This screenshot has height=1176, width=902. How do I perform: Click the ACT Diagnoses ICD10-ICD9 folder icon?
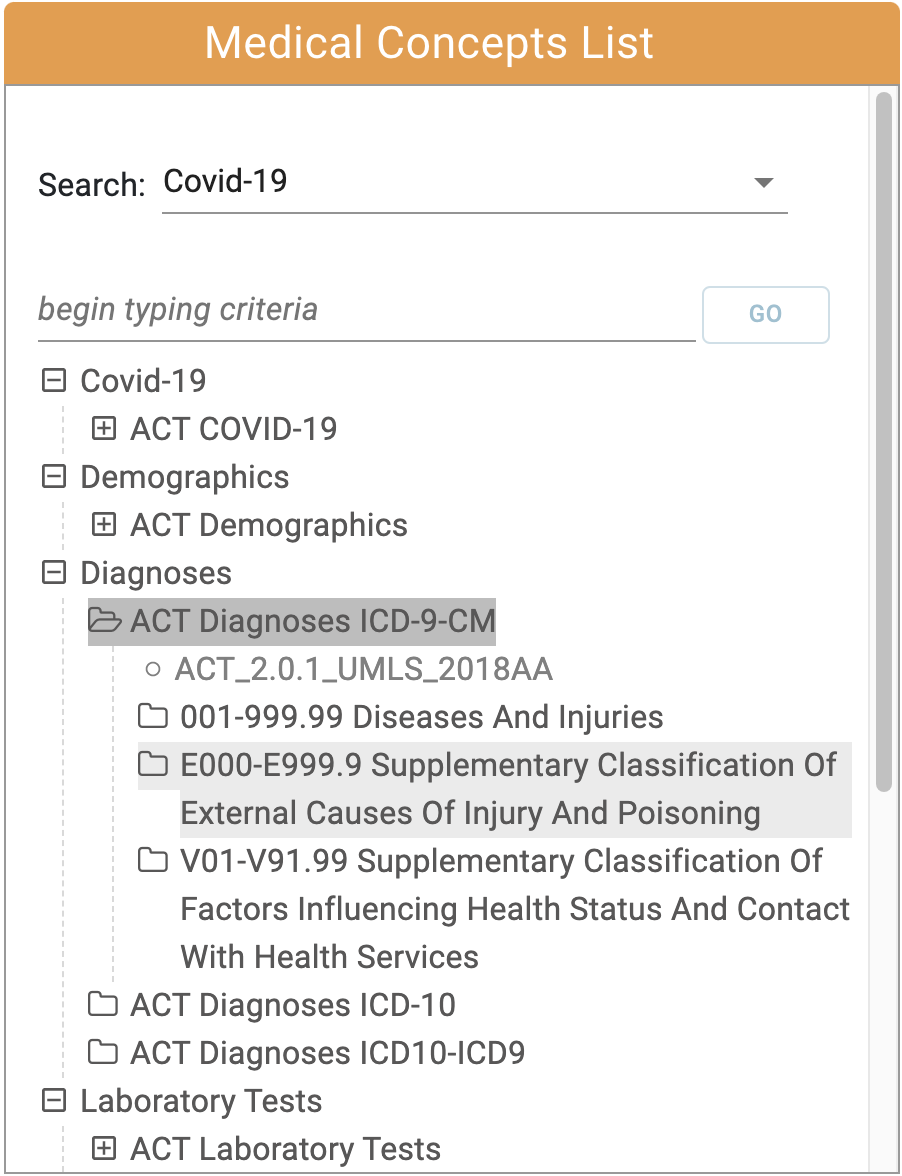click(x=102, y=1053)
